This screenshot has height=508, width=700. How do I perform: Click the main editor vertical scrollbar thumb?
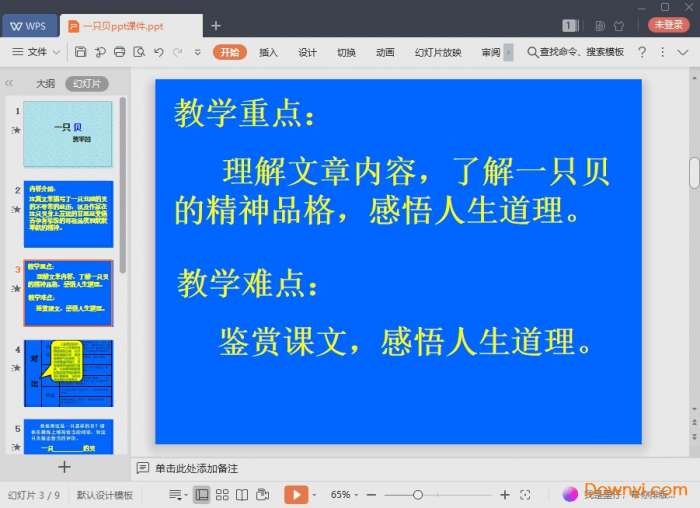tap(694, 173)
